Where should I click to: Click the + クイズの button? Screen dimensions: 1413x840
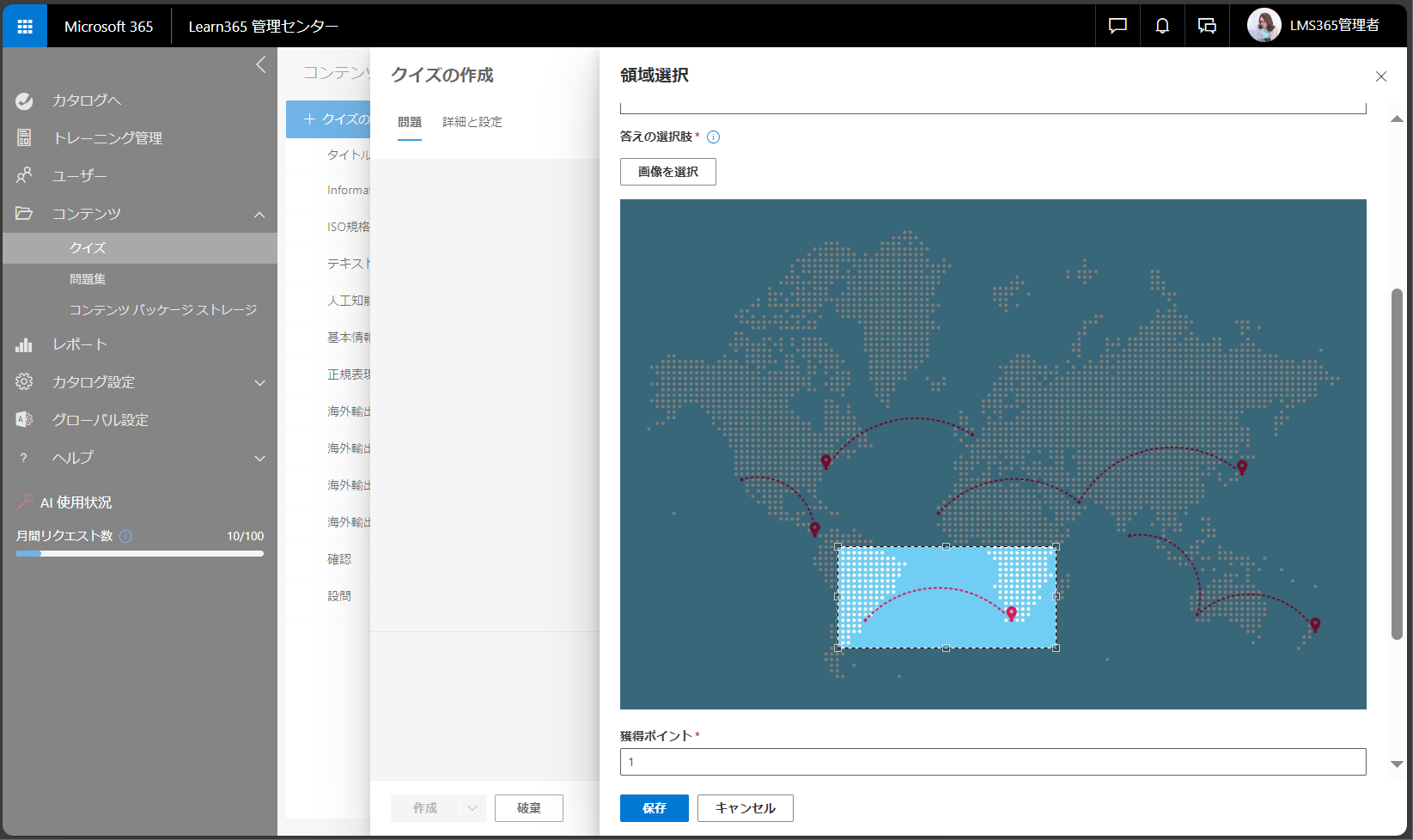coord(328,119)
